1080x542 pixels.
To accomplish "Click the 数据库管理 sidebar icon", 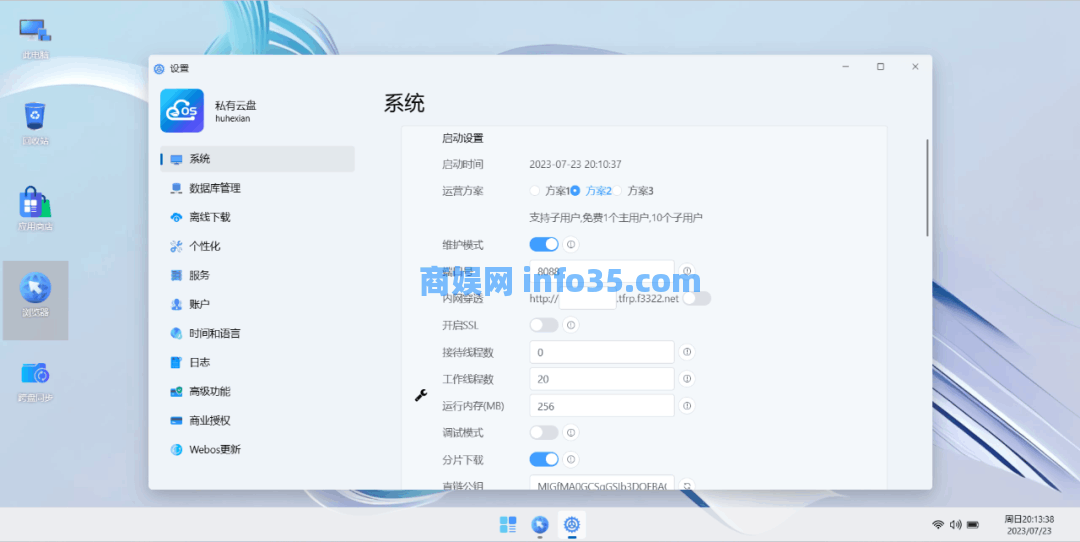I will pos(176,188).
